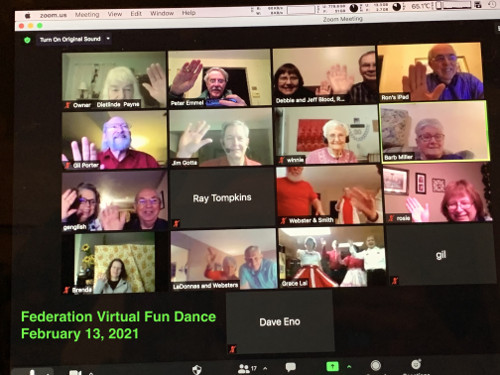
Task: Select Grace Lai's dancing video tile
Action: point(332,257)
